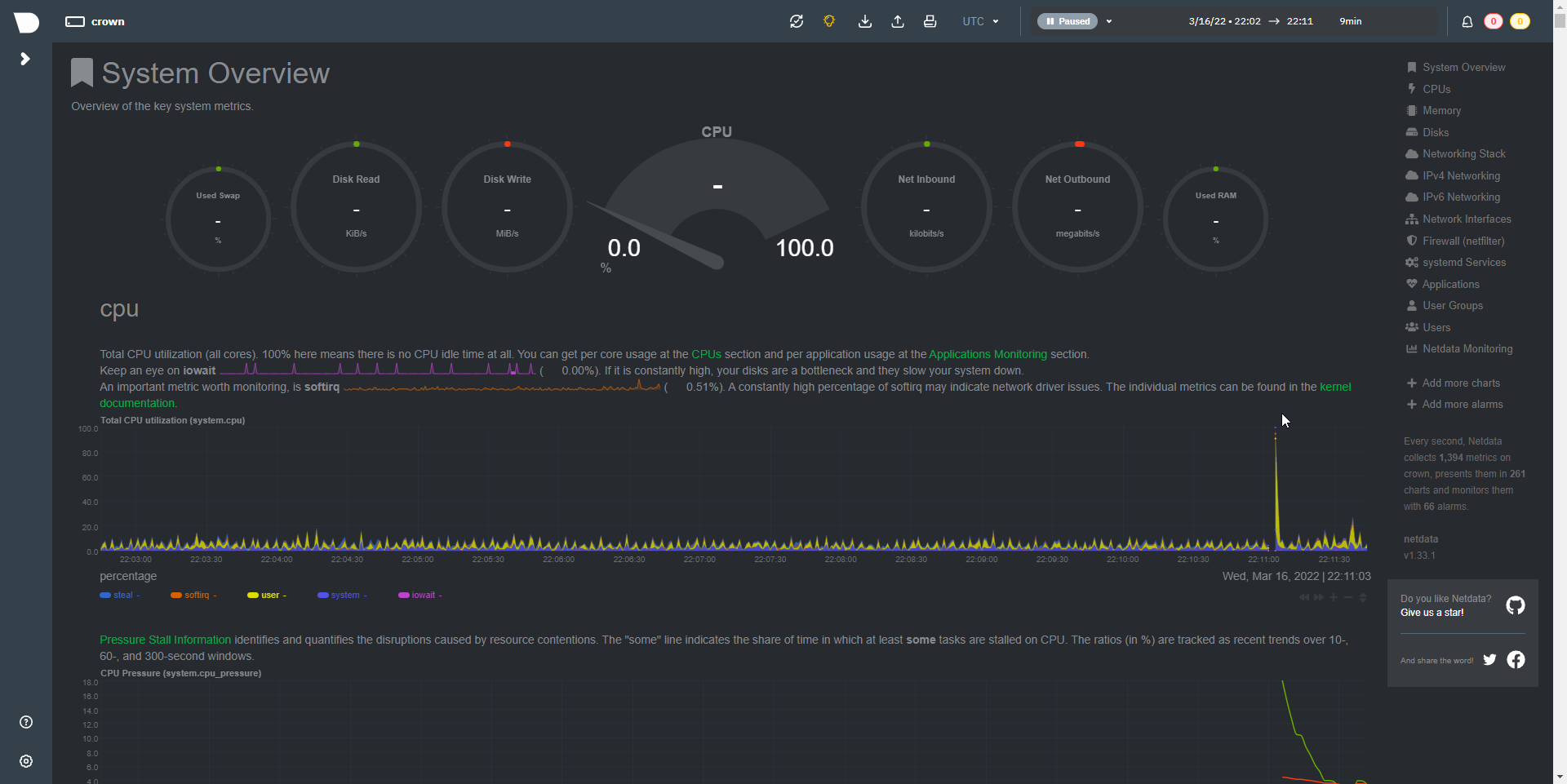Click the red critical alarms badge
Image resolution: width=1567 pixels, height=784 pixels.
tap(1494, 21)
